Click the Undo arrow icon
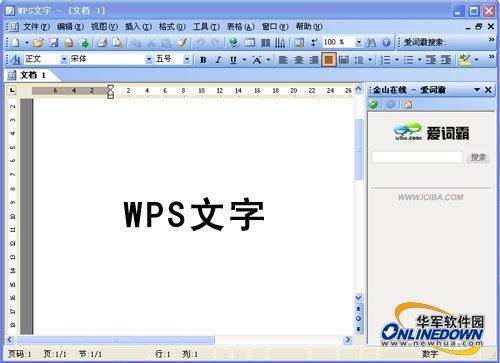 click(x=200, y=42)
